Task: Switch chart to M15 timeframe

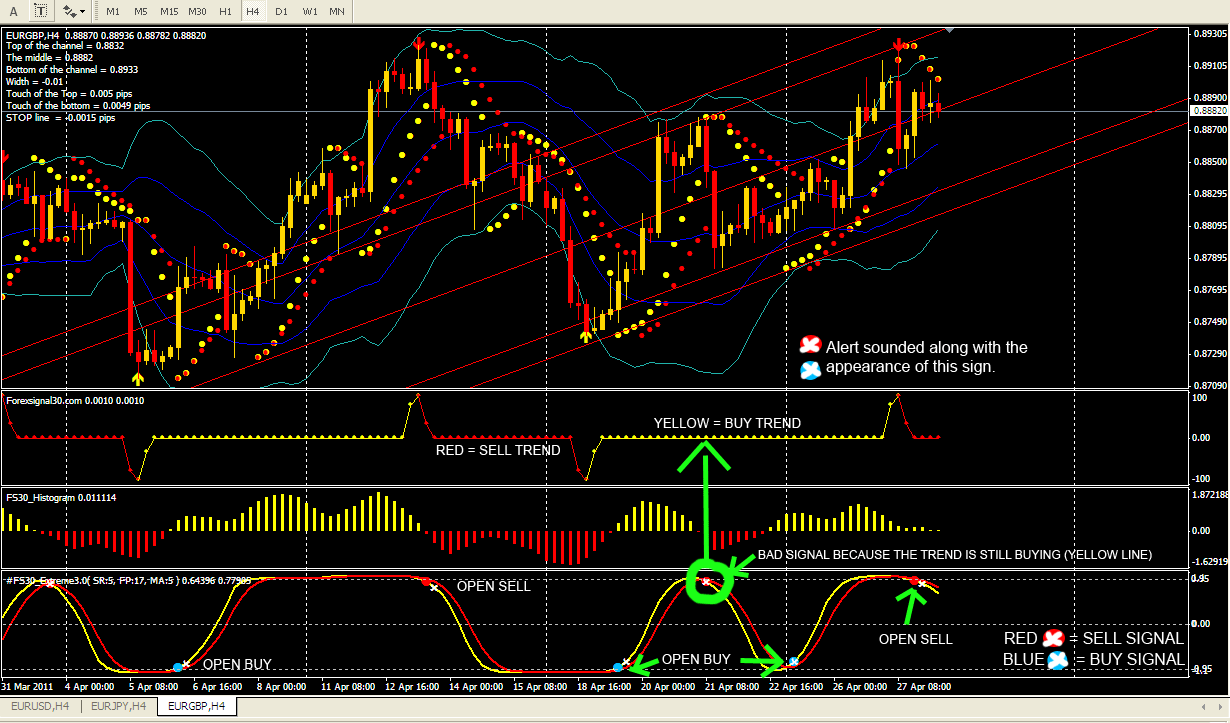Action: pos(169,12)
